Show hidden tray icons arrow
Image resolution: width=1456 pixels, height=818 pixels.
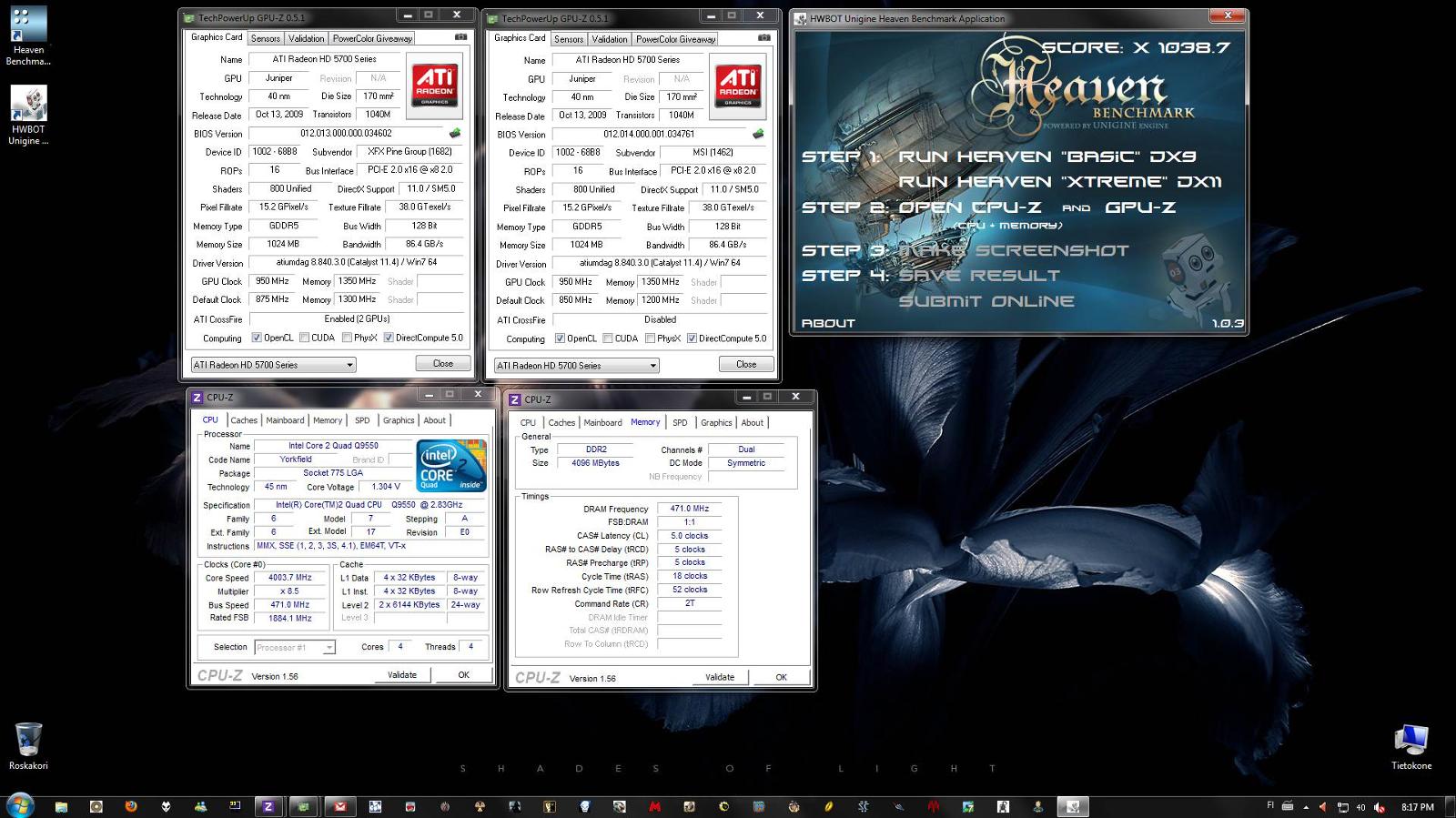1306,807
